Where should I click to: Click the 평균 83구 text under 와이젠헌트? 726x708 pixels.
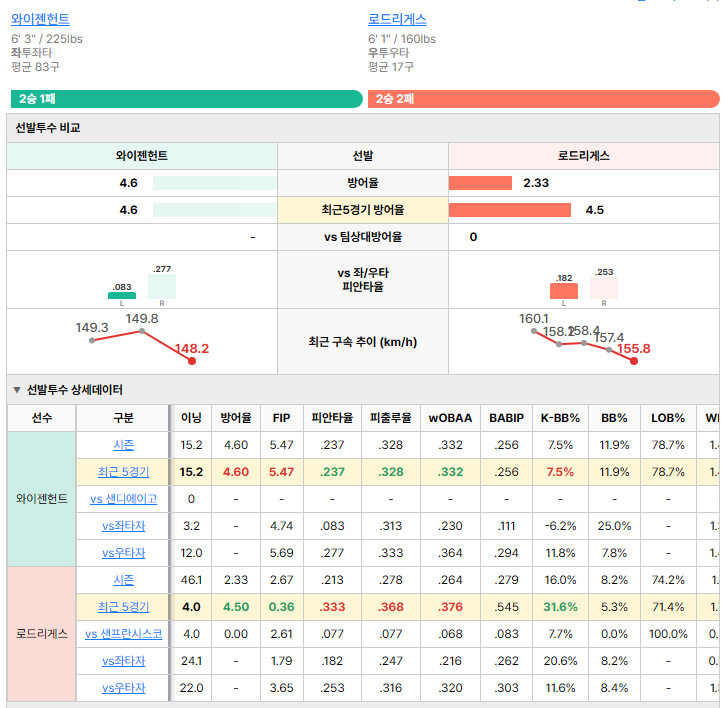tap(35, 67)
